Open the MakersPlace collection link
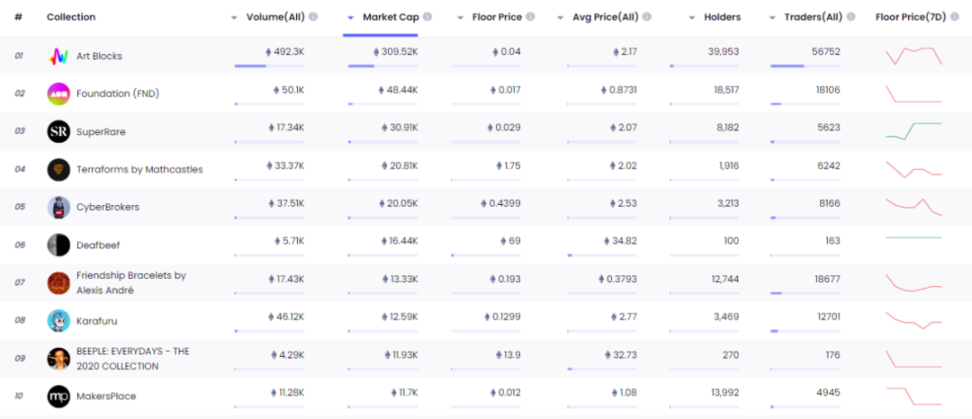 tap(106, 396)
